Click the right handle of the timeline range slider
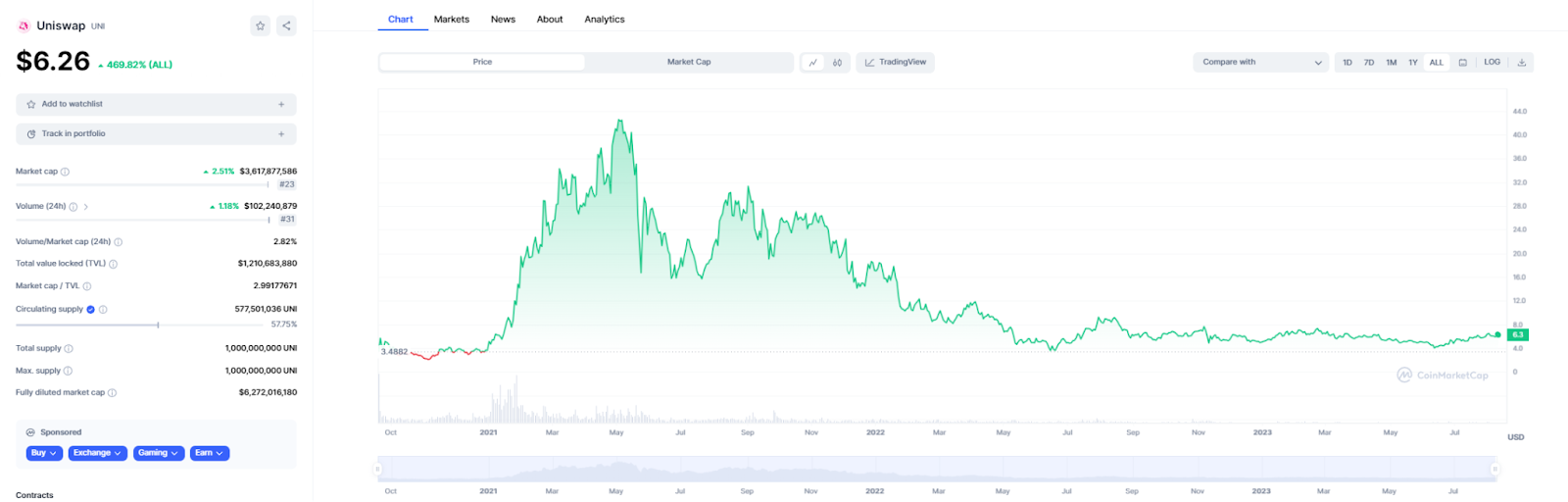This screenshot has height=502, width=1568. 1495,469
